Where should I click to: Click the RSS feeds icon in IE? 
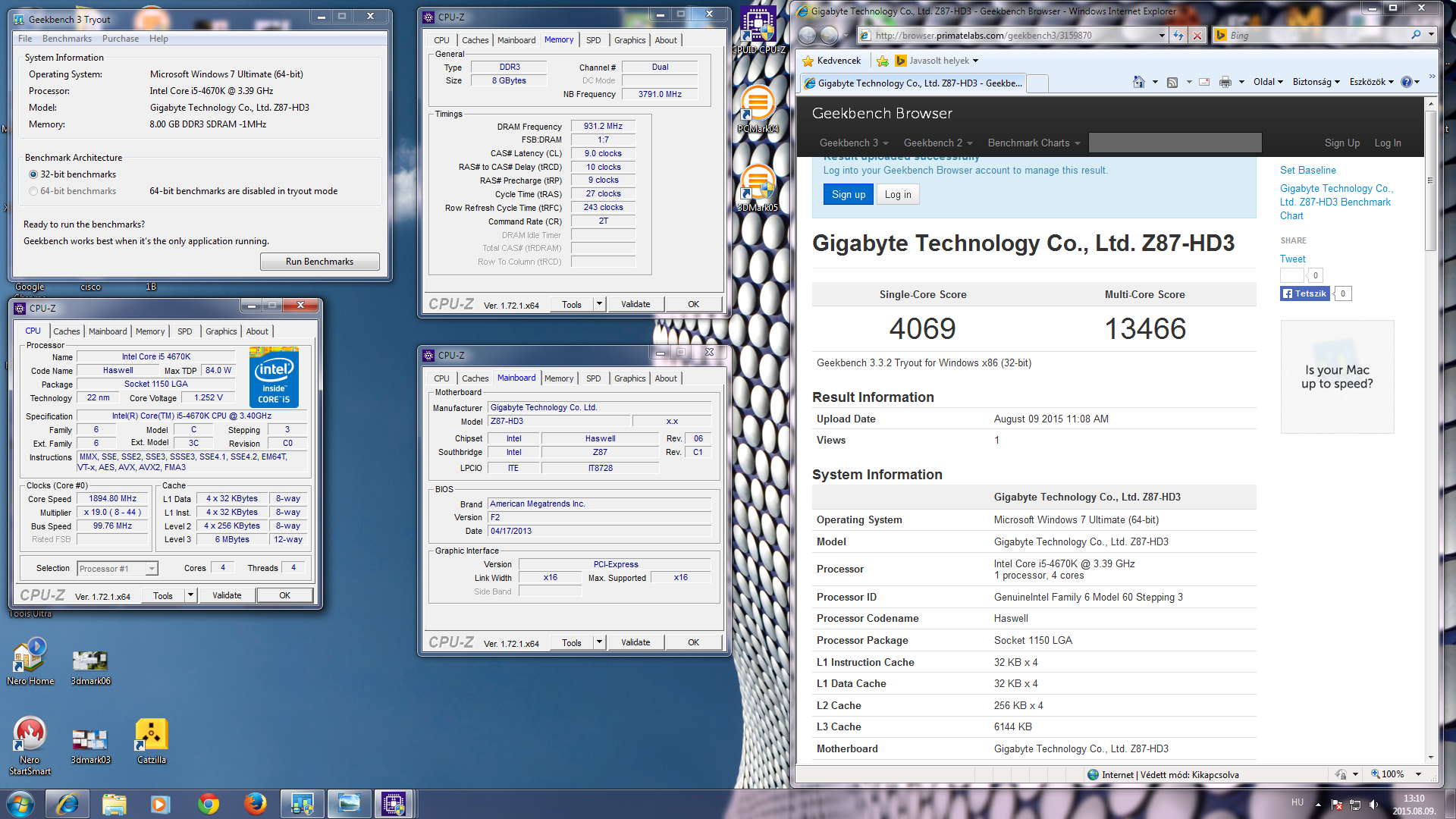(x=1172, y=82)
